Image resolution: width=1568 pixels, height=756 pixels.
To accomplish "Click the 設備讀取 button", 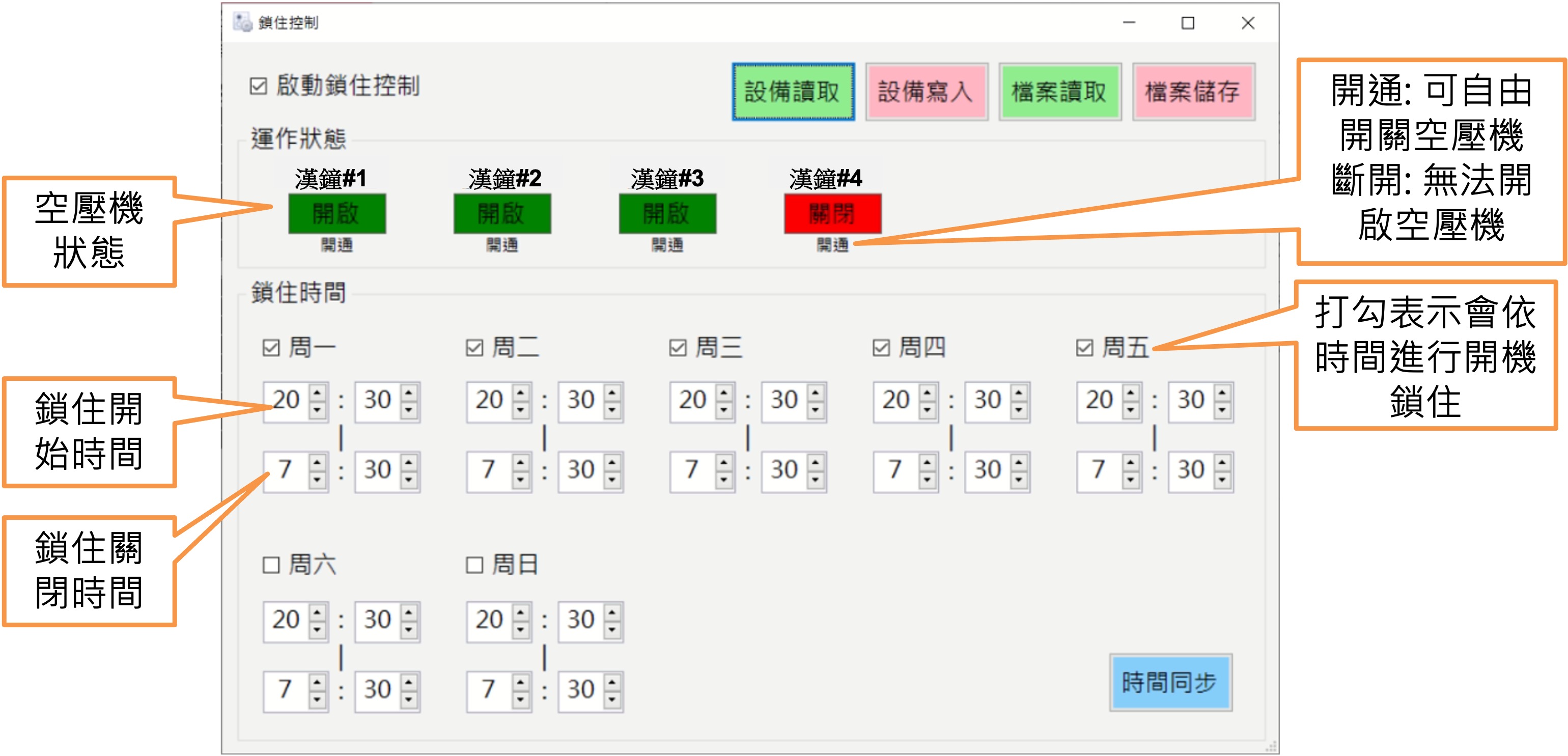I will click(793, 92).
